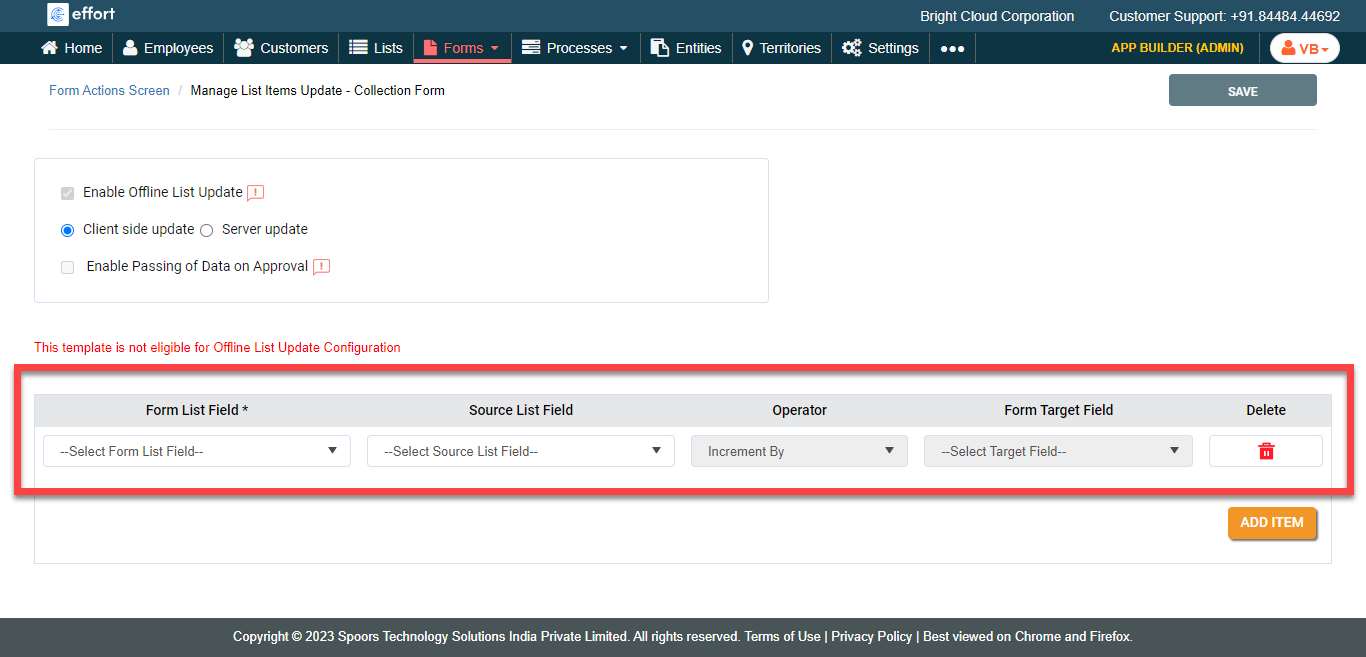Click the ADD ITEM button
The width and height of the screenshot is (1366, 657).
(x=1271, y=523)
